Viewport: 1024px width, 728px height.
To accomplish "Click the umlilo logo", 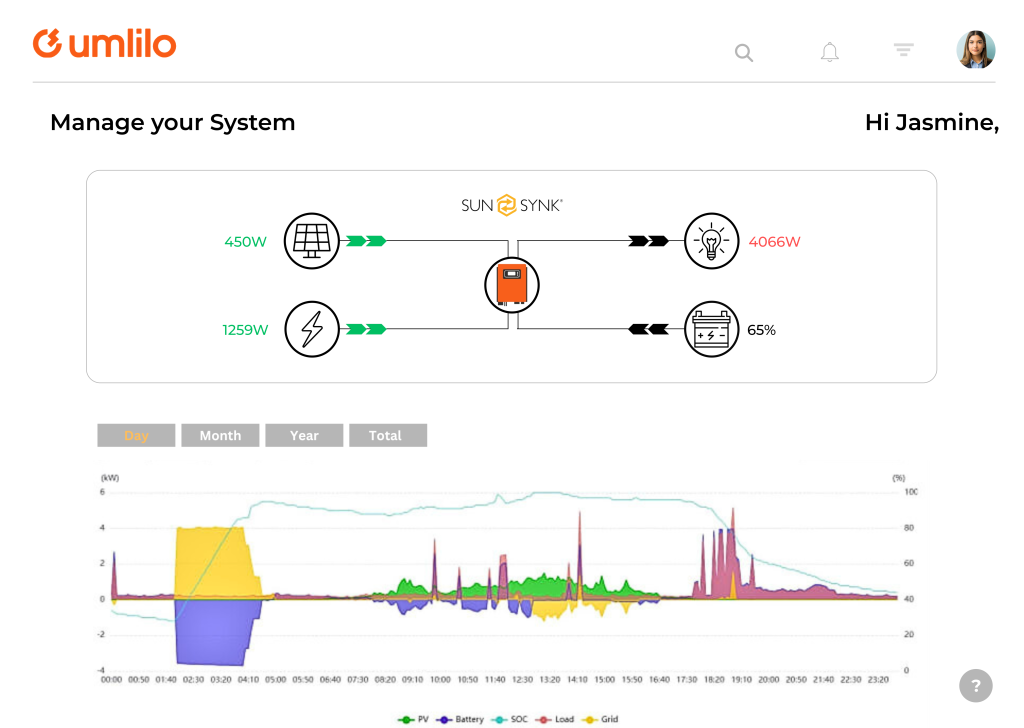I will coord(104,44).
